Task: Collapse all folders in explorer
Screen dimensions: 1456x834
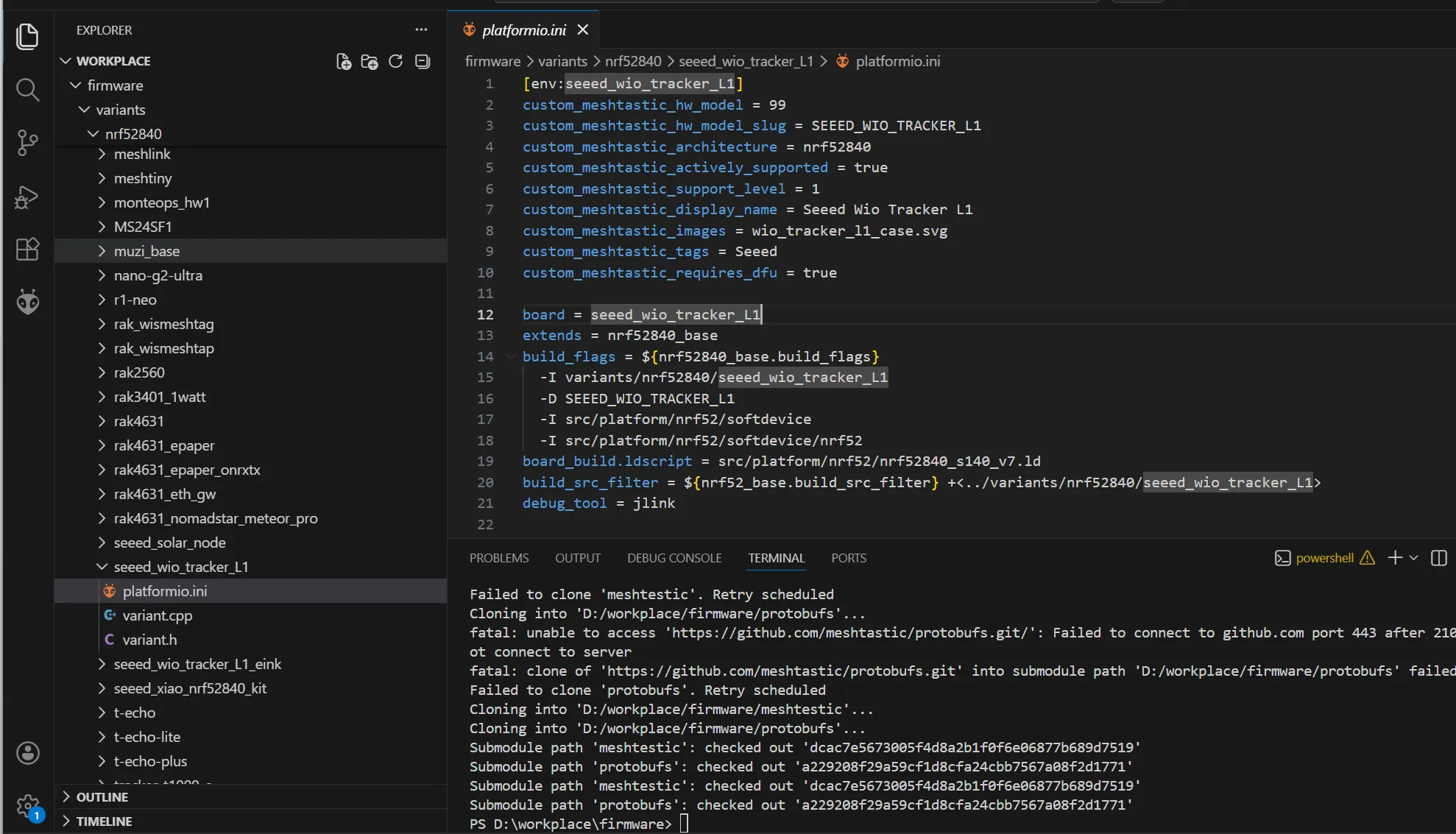Action: tap(423, 61)
